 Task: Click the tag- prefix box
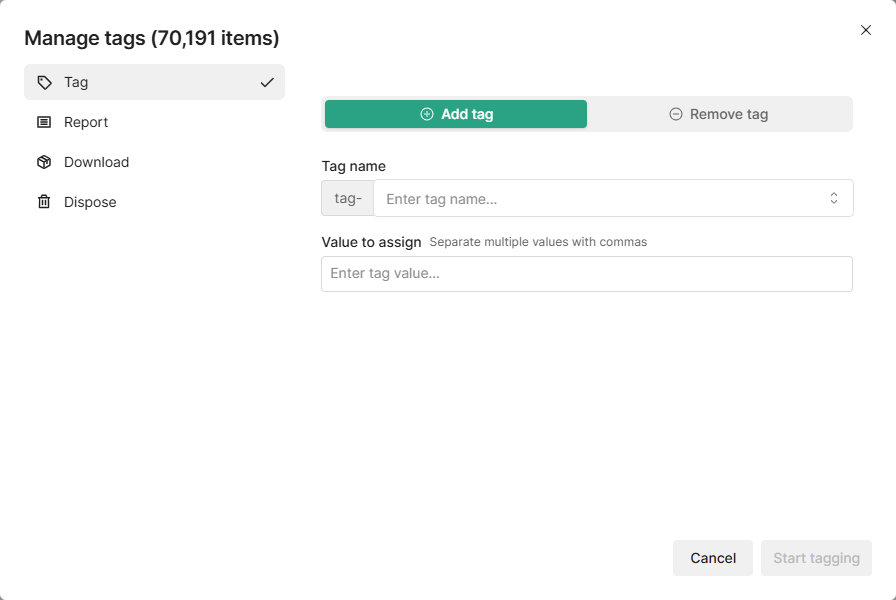pyautogui.click(x=348, y=198)
